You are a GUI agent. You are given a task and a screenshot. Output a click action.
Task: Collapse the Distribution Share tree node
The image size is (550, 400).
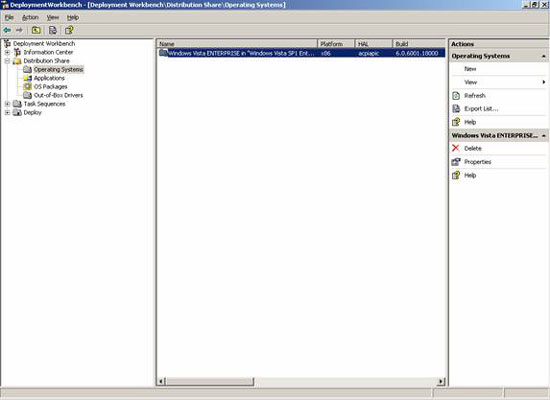[x=7, y=61]
